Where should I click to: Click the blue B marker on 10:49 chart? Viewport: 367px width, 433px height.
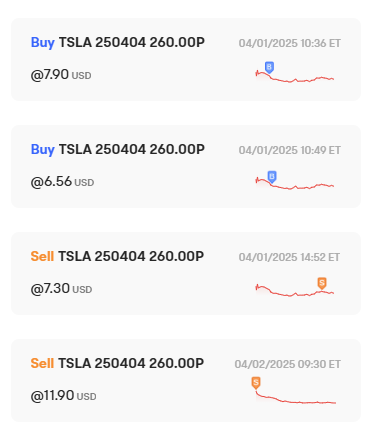(272, 176)
